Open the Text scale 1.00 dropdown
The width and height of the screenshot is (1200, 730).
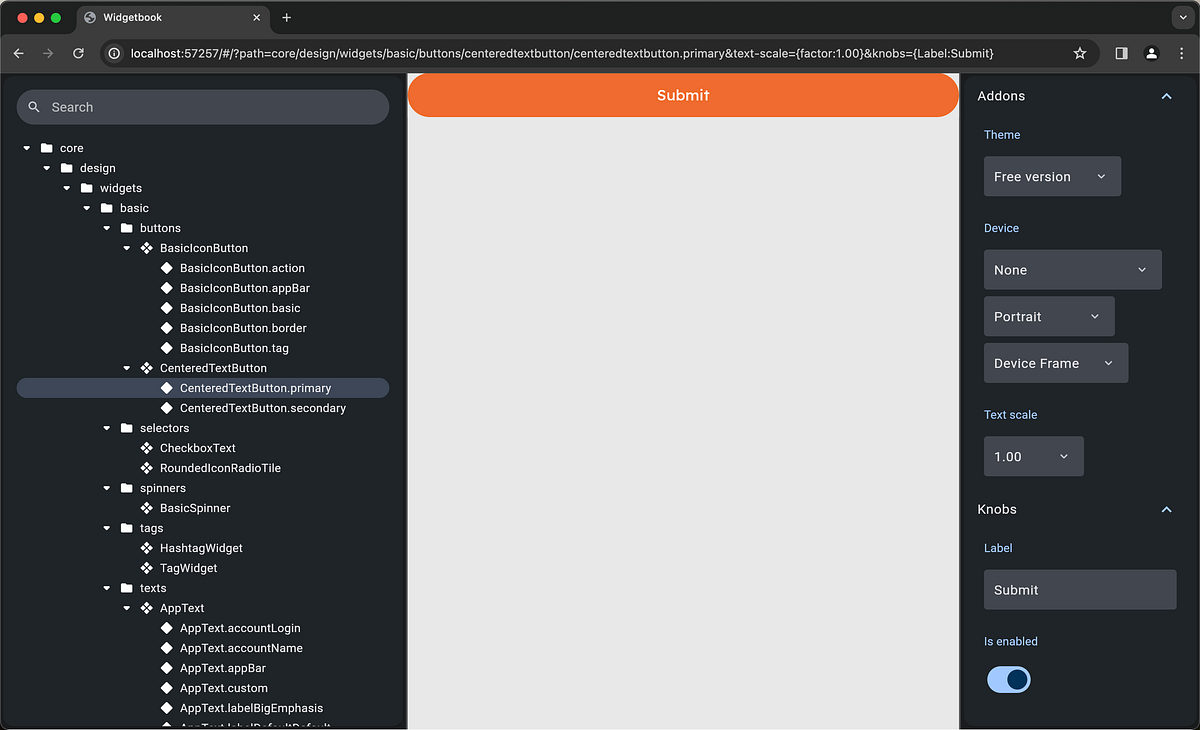(1034, 456)
